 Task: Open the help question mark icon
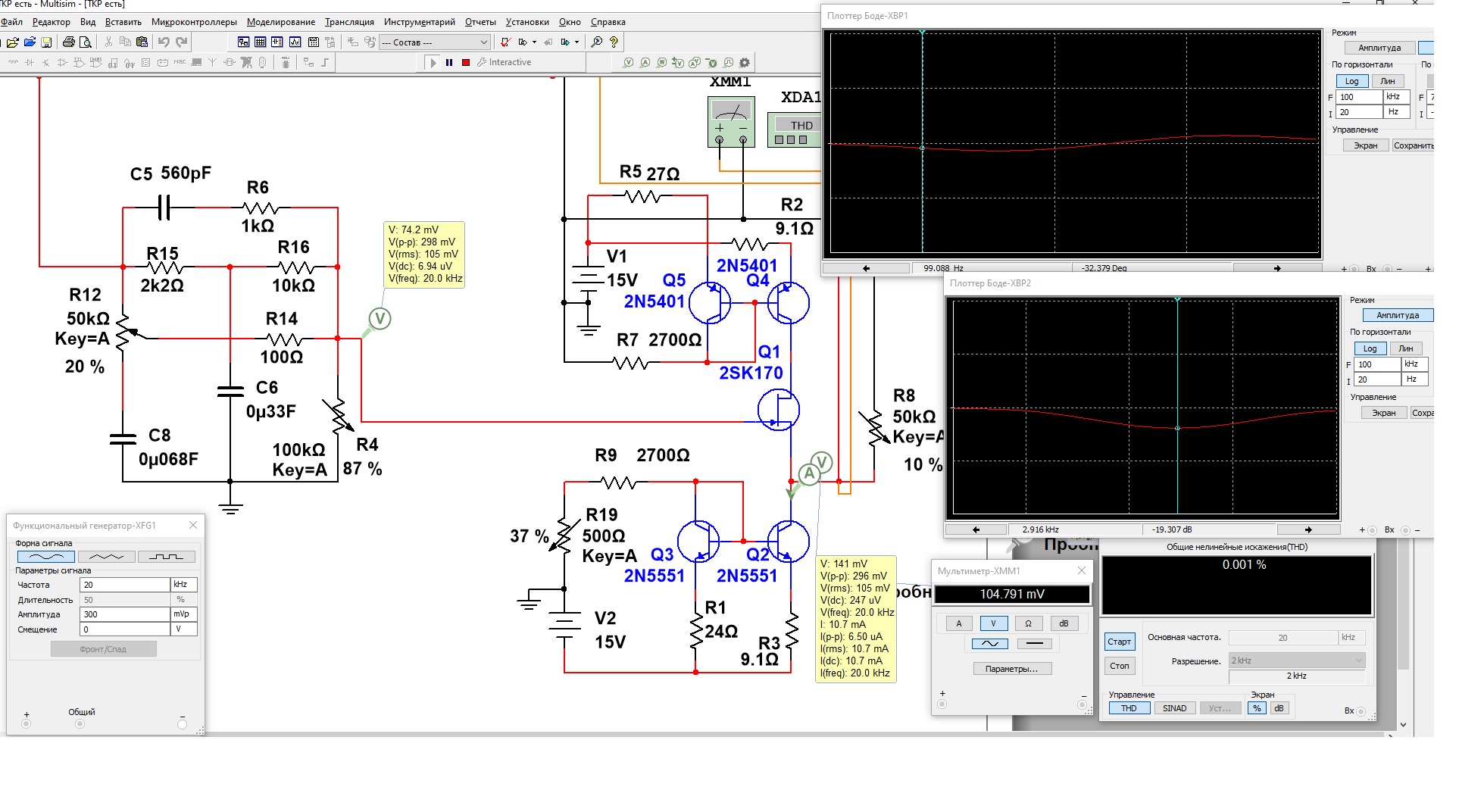pyautogui.click(x=614, y=42)
